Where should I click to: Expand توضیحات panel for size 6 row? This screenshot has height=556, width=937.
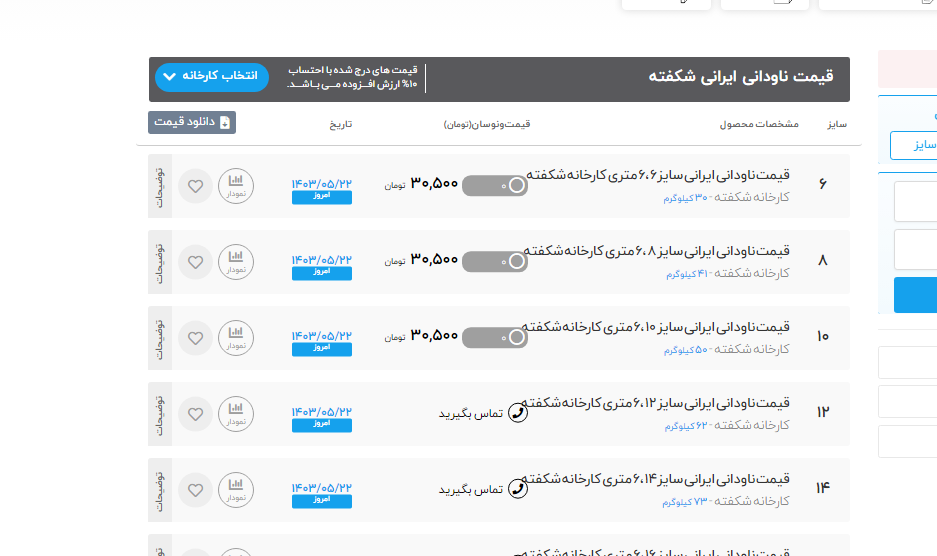pos(160,186)
